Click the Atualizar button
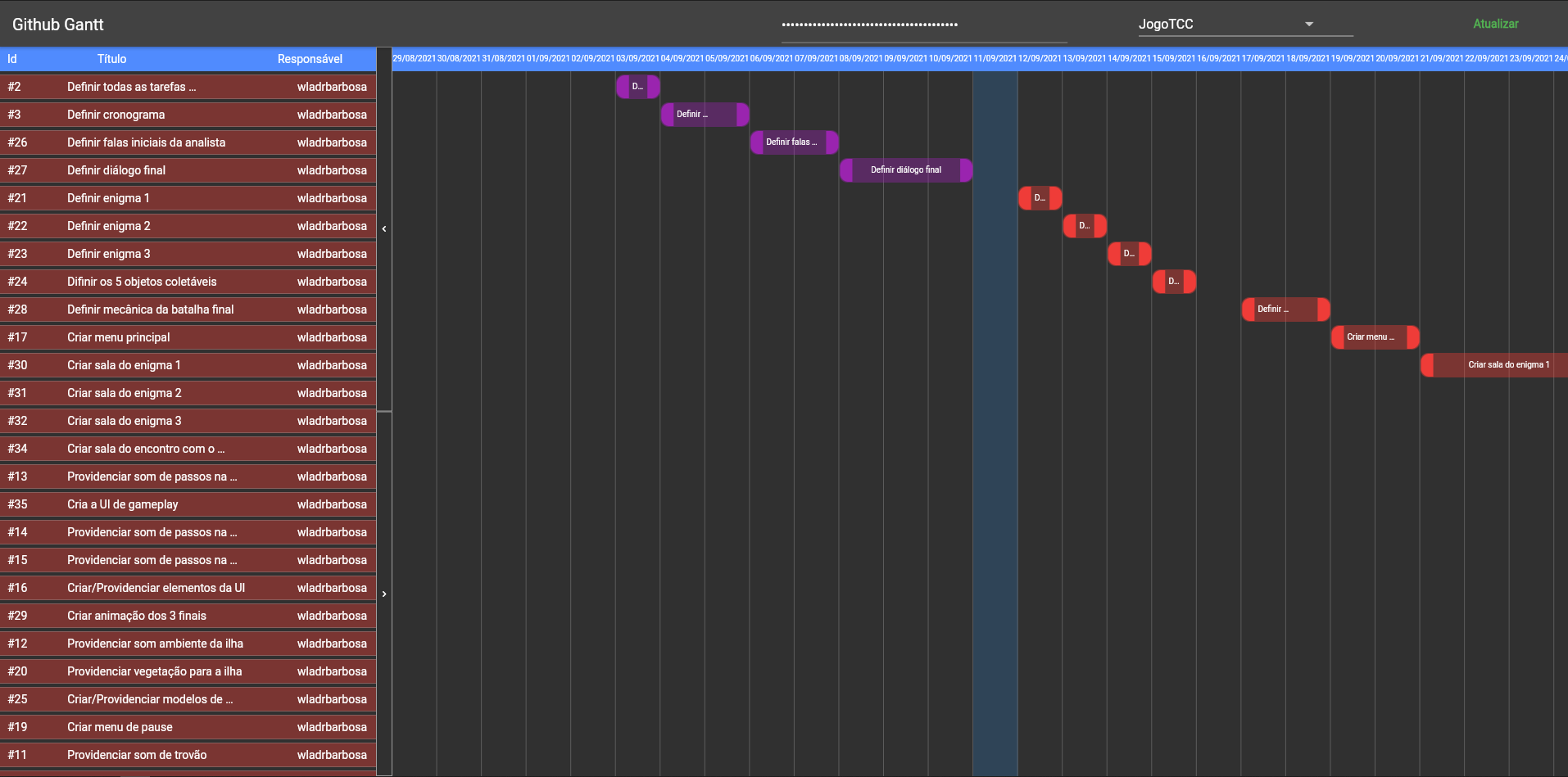 [1495, 24]
